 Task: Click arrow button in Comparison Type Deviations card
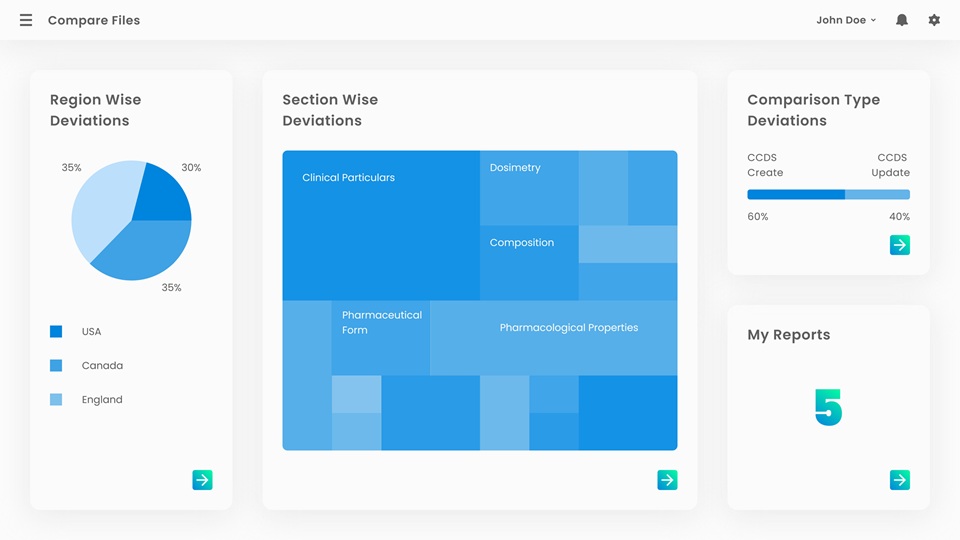point(900,245)
